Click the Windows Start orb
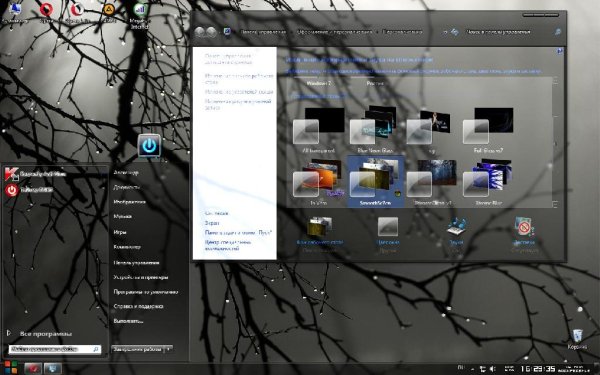This screenshot has height=375, width=600. click(x=11, y=368)
